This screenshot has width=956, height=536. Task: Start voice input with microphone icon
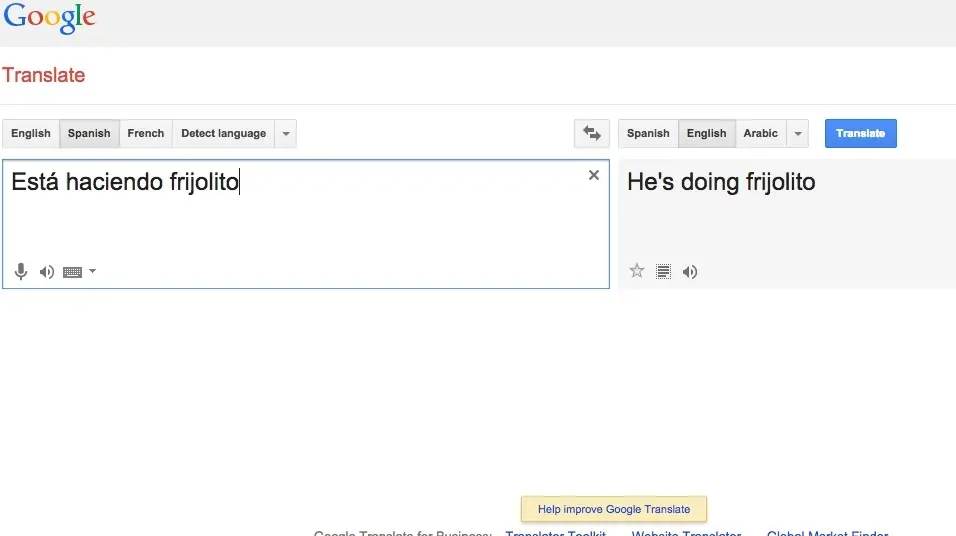(x=21, y=271)
